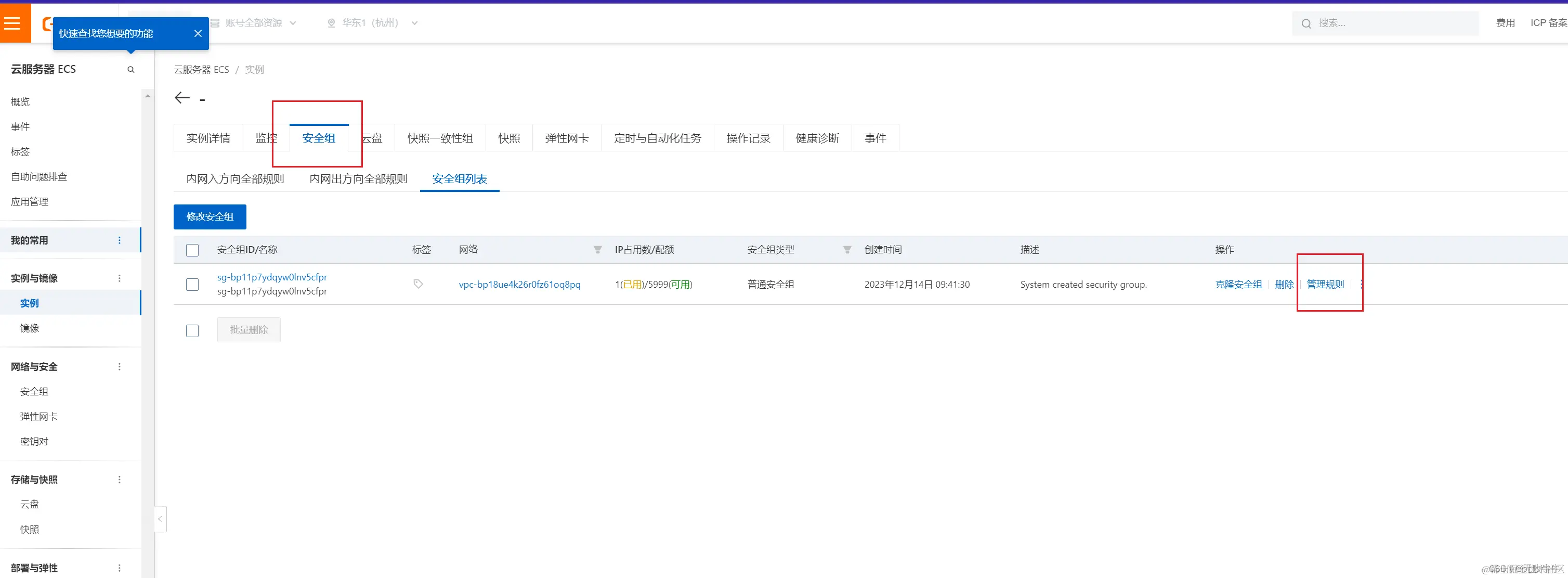
Task: Click the network column filter icon
Action: [x=598, y=250]
